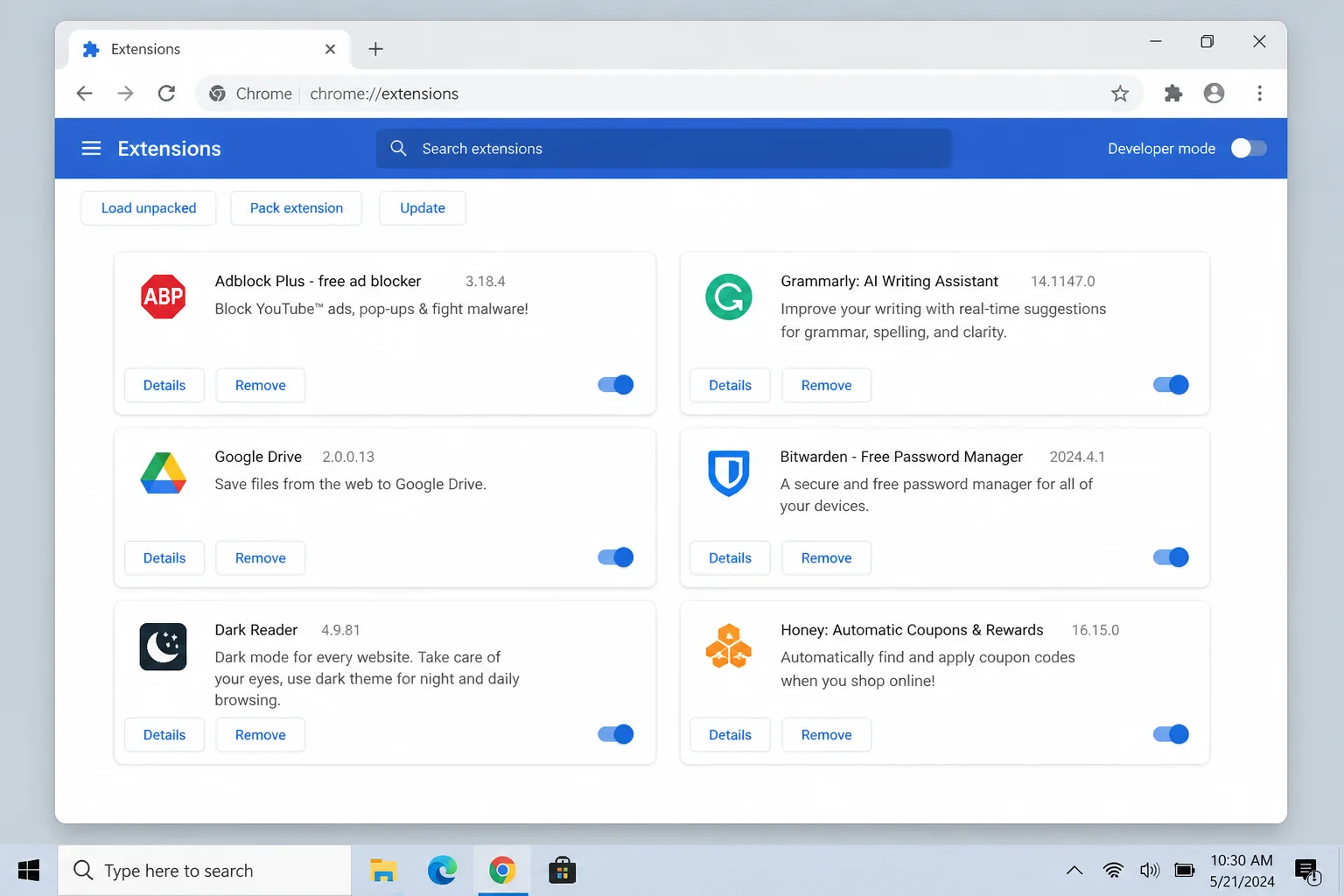Click Bitwarden version 2024.4.1 text

point(1077,457)
